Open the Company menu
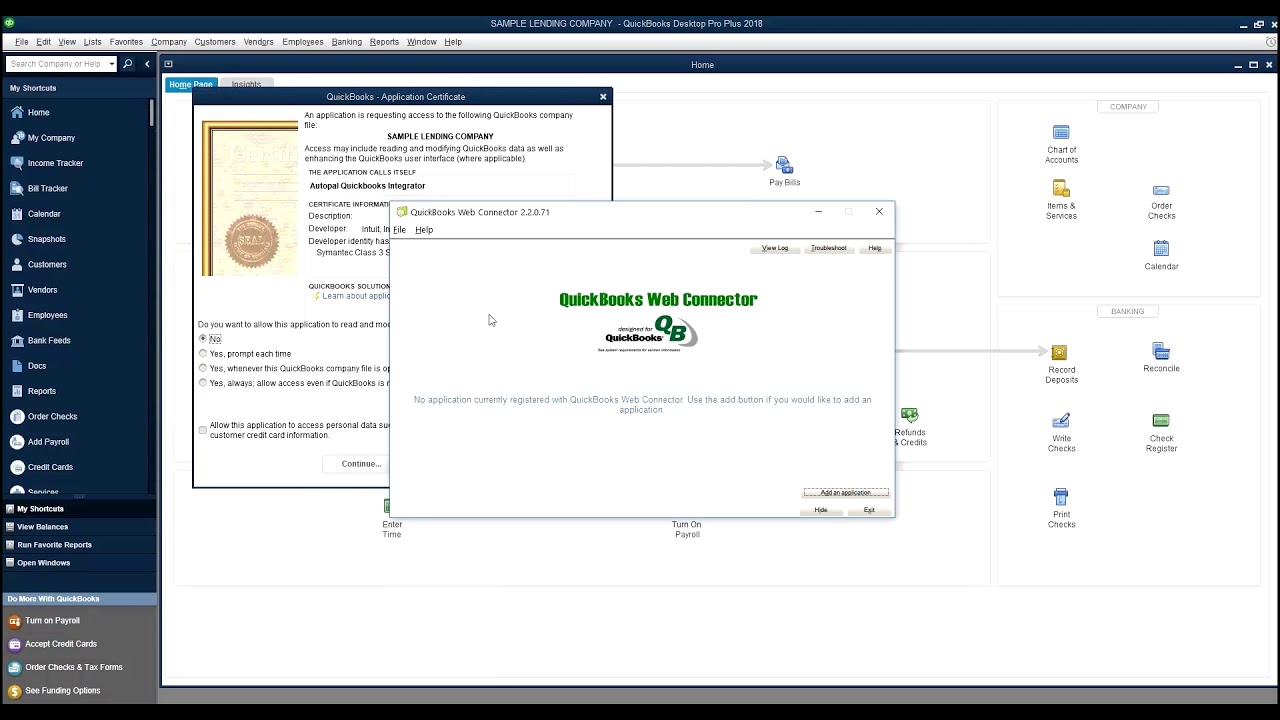The height and width of the screenshot is (720, 1280). click(169, 42)
